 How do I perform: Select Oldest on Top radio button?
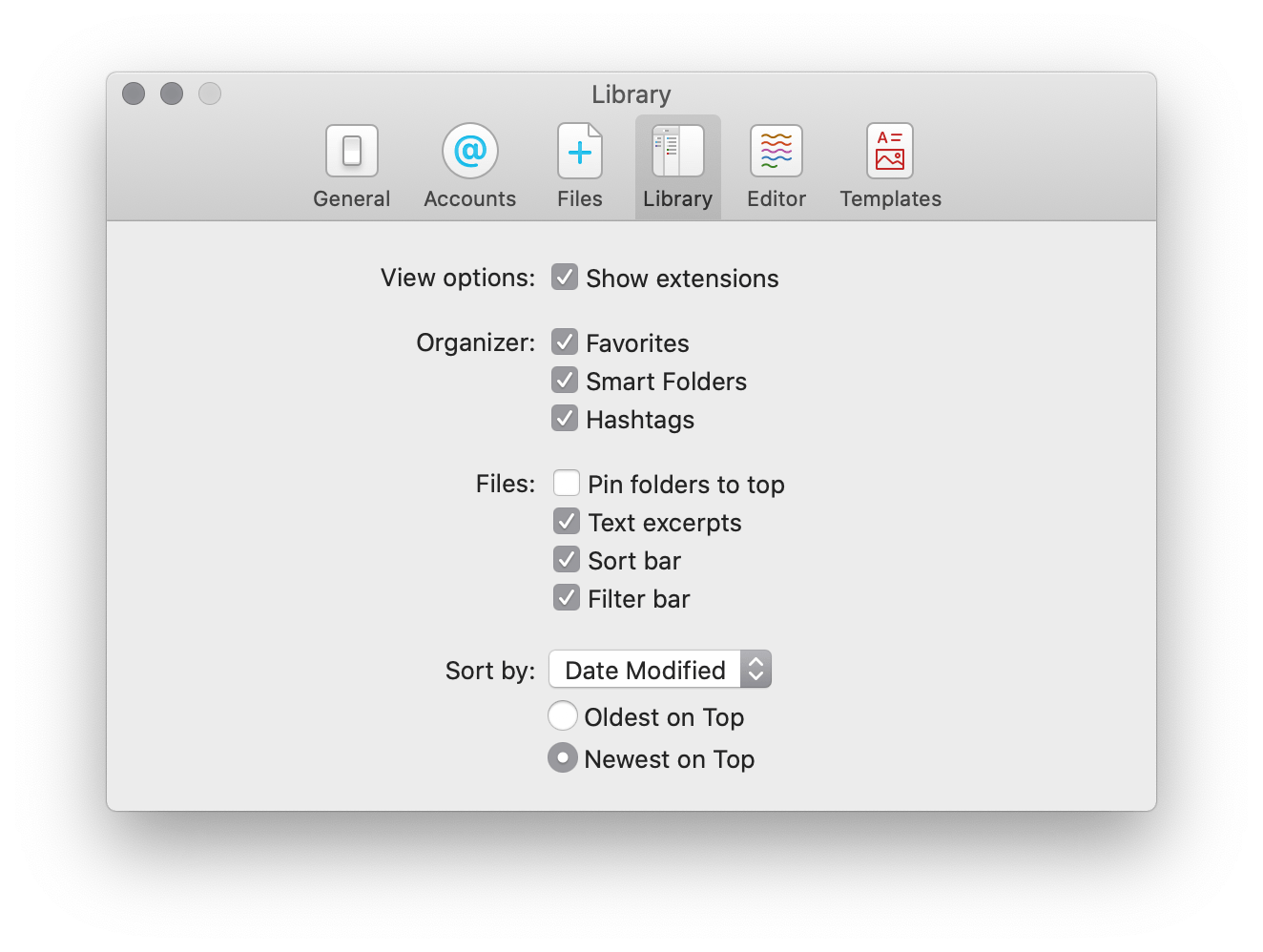pyautogui.click(x=563, y=715)
